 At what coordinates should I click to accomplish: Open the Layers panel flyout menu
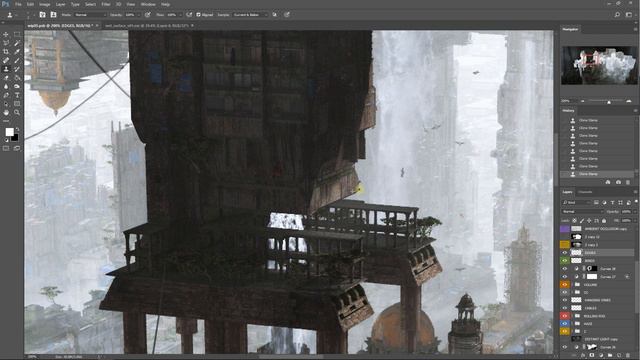635,192
